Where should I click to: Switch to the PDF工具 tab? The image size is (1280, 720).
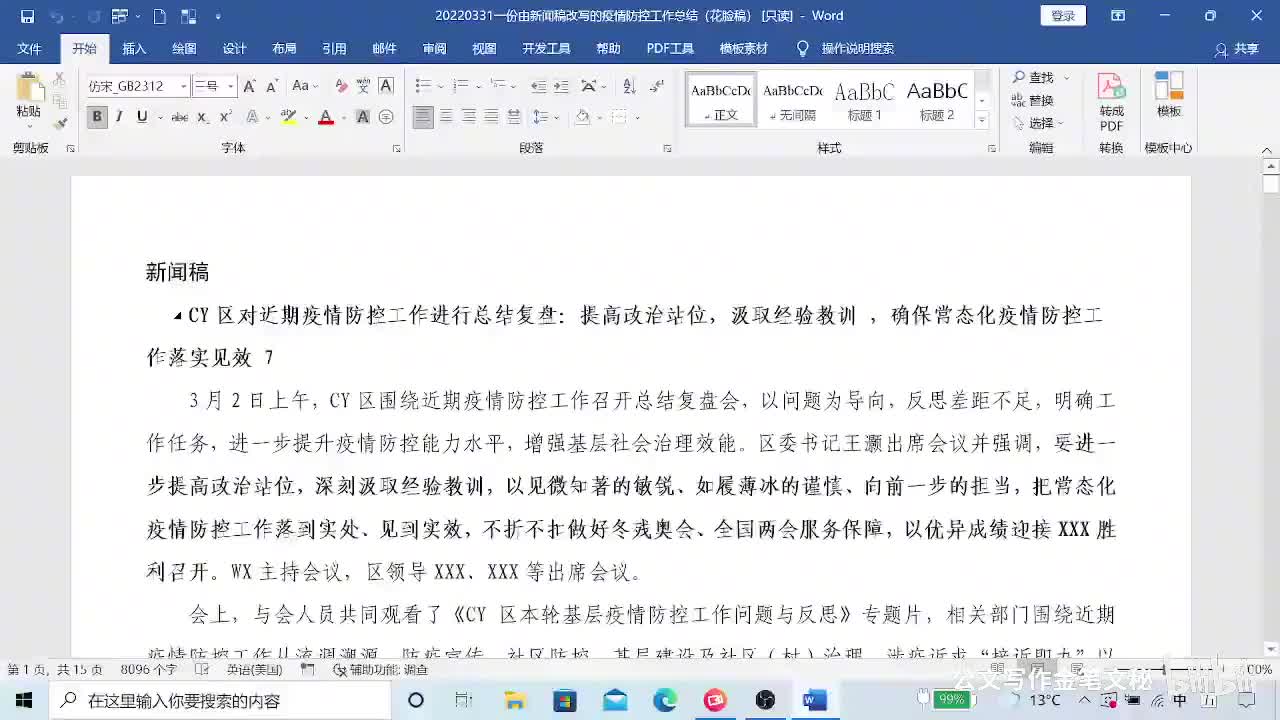670,48
